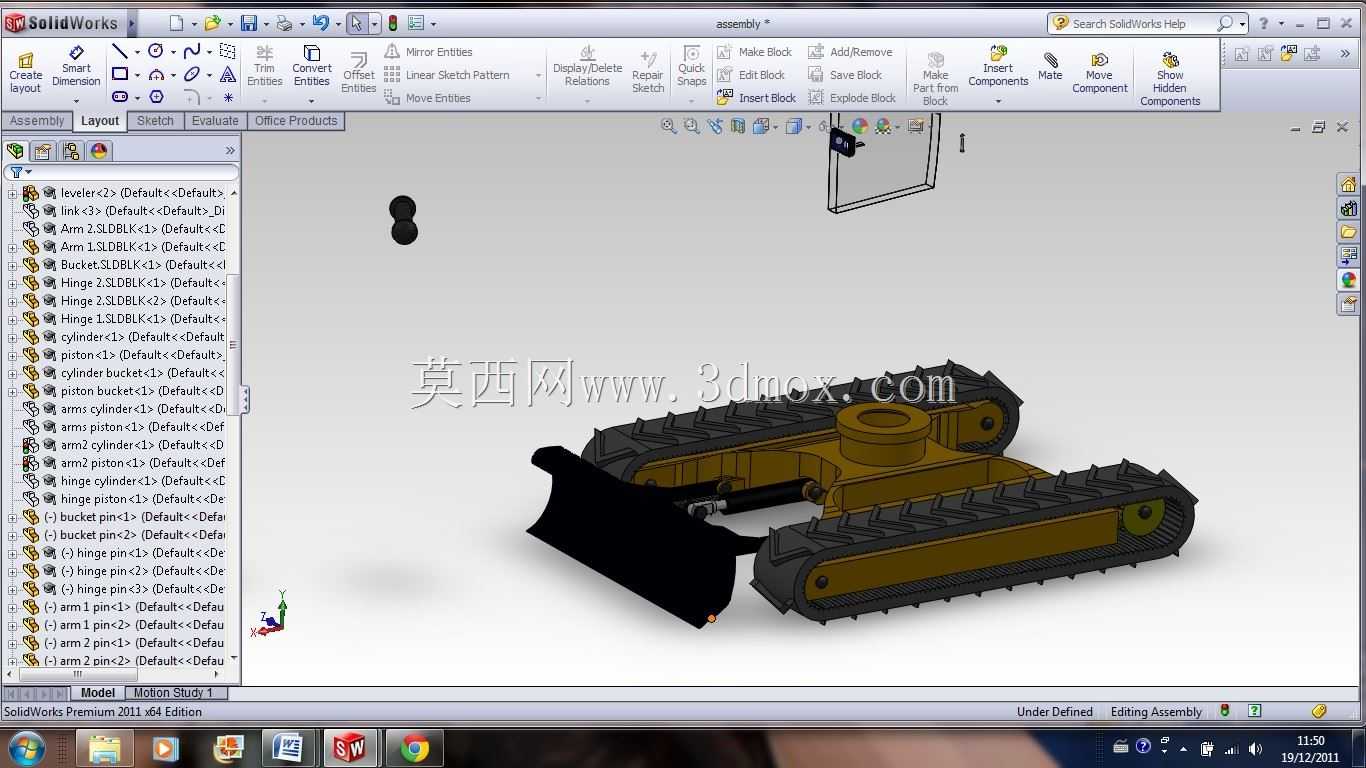Click the Mate paperclip tool
The image size is (1366, 768).
tap(1050, 66)
